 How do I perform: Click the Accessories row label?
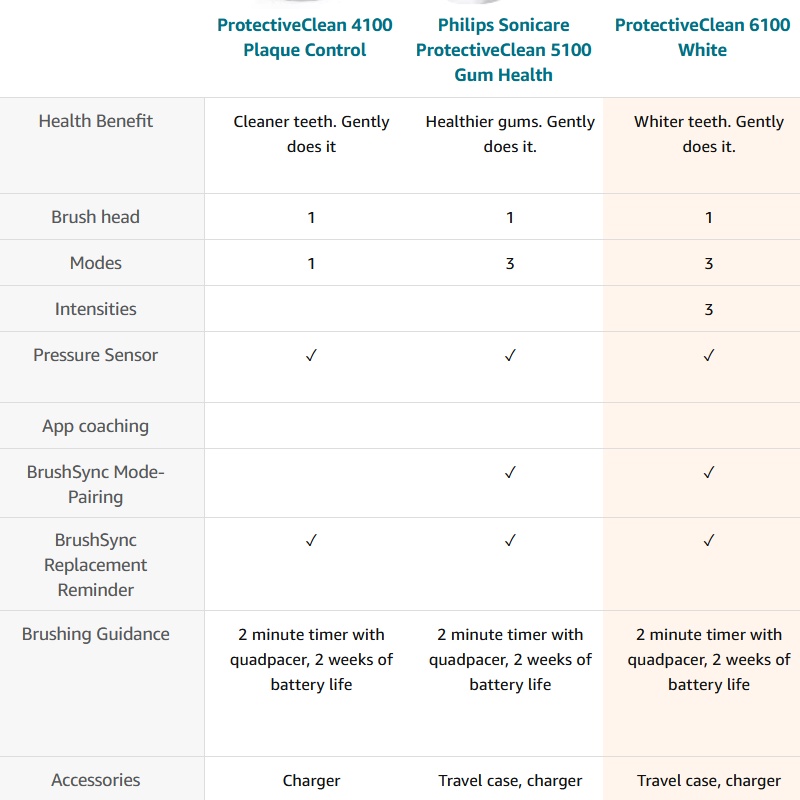(96, 780)
